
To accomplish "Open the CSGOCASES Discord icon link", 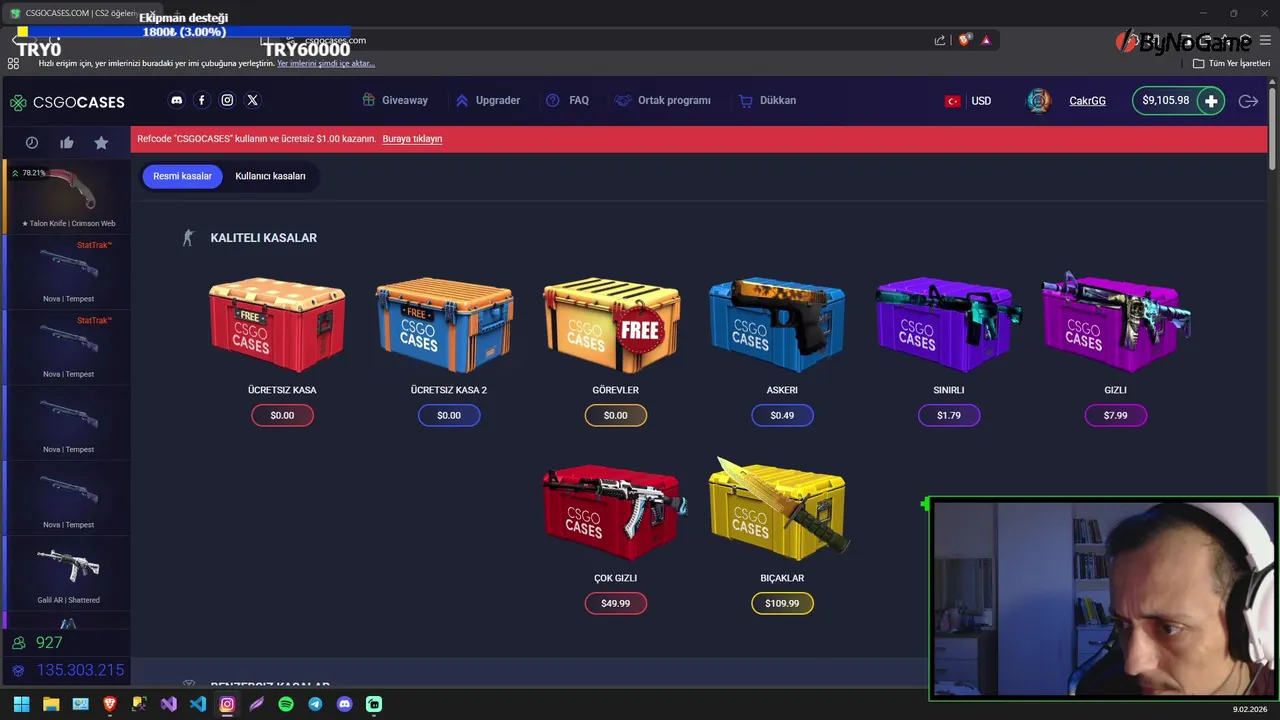I will coord(177,100).
